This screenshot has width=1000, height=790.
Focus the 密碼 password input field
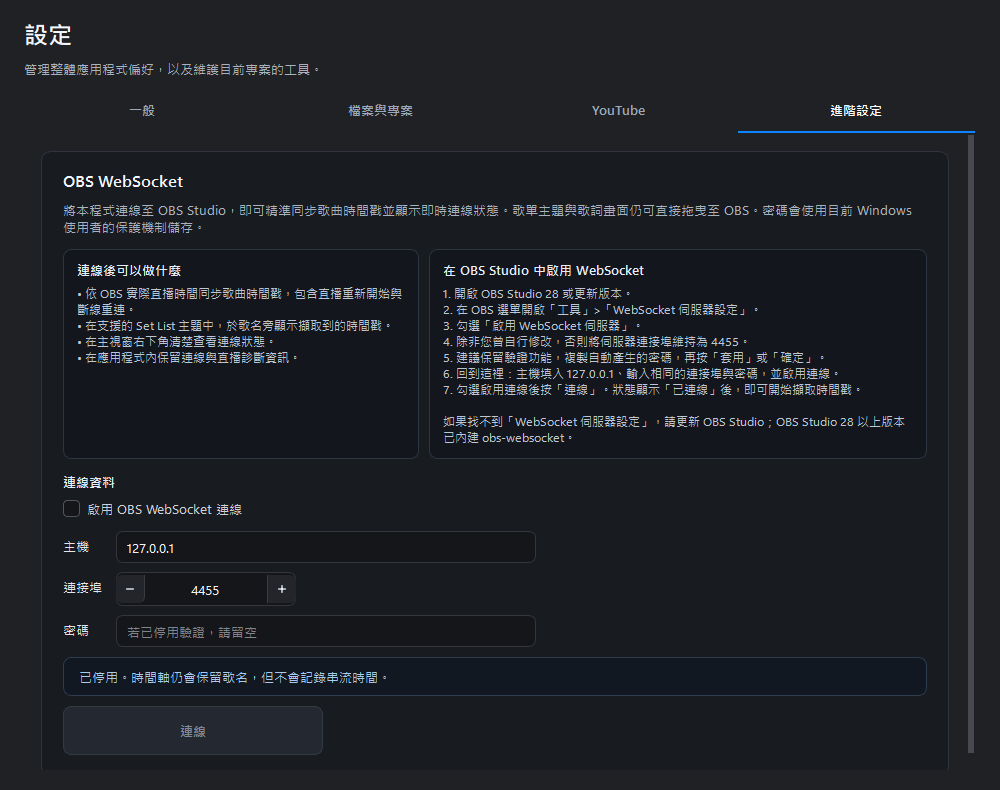[x=325, y=631]
